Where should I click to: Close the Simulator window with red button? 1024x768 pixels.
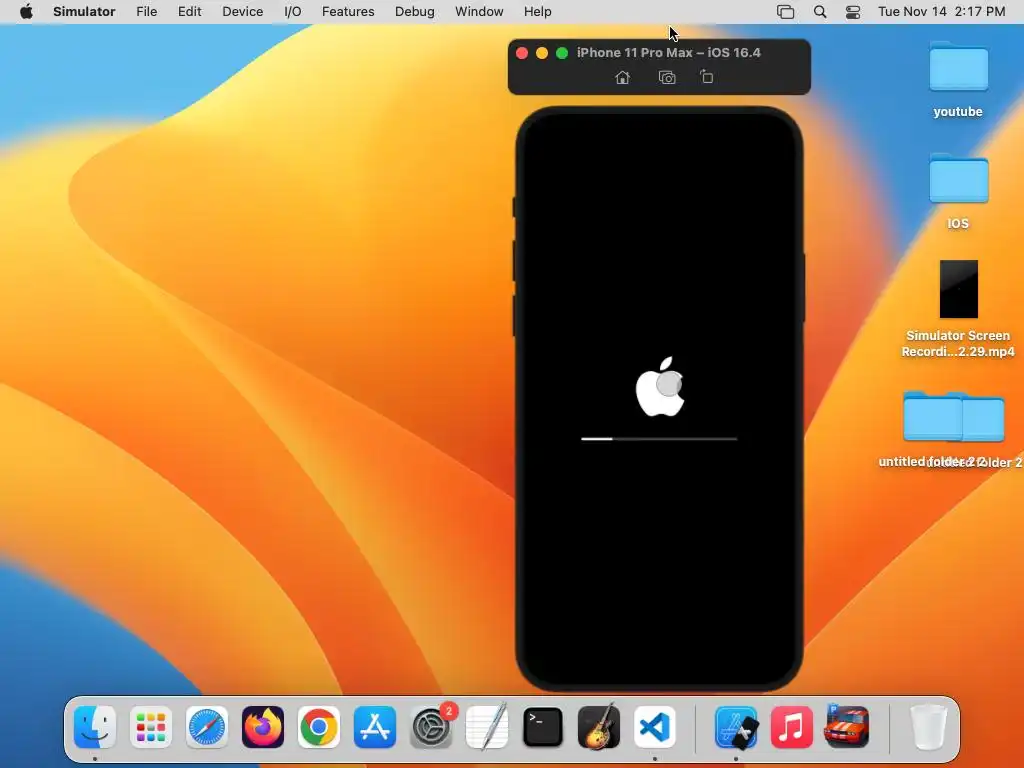[x=522, y=53]
